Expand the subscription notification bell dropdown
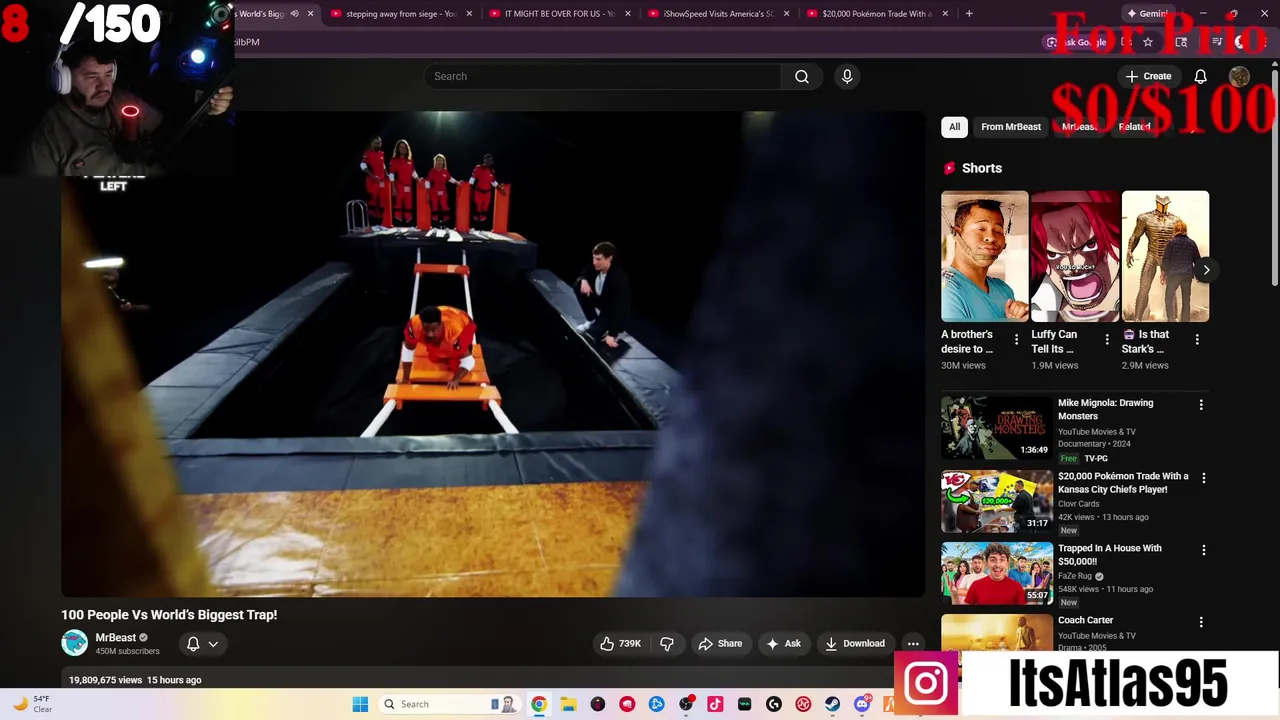 [x=202, y=644]
